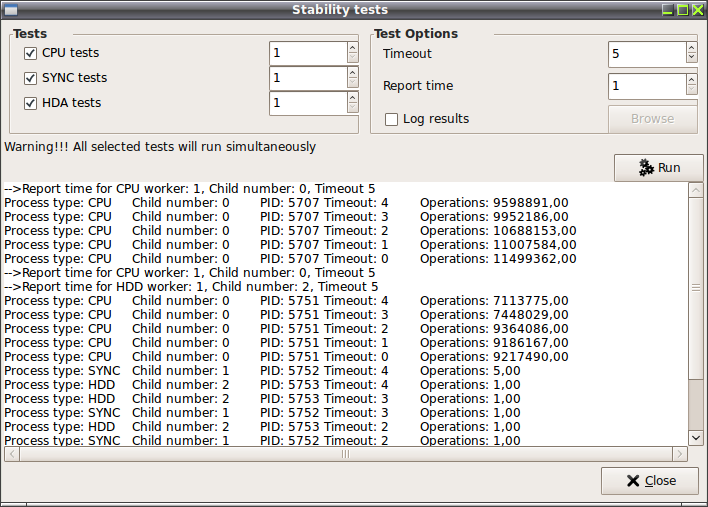The height and width of the screenshot is (507, 708).
Task: Click the gears icon on Run button
Action: 646,167
